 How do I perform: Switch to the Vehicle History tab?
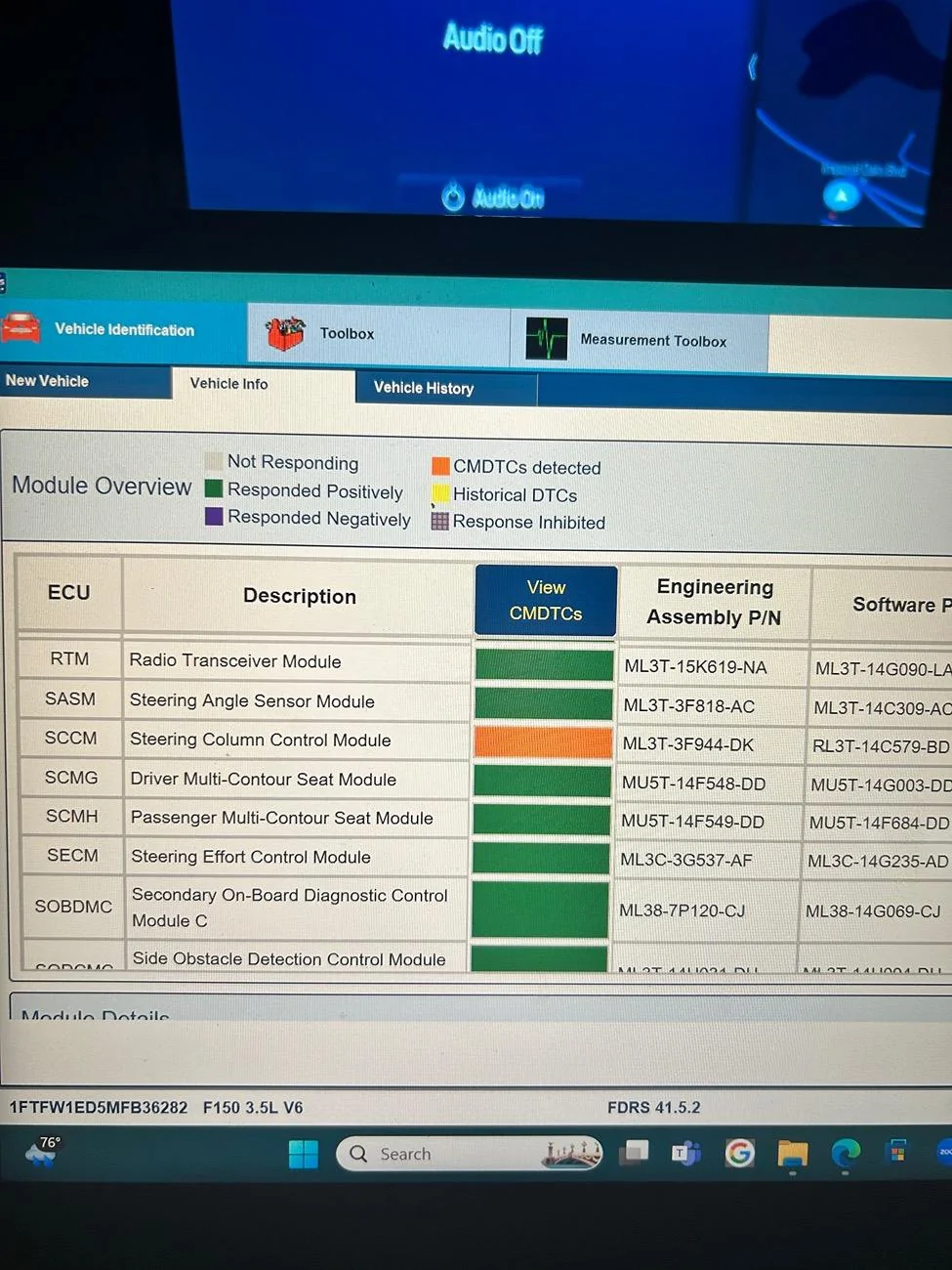pos(424,388)
